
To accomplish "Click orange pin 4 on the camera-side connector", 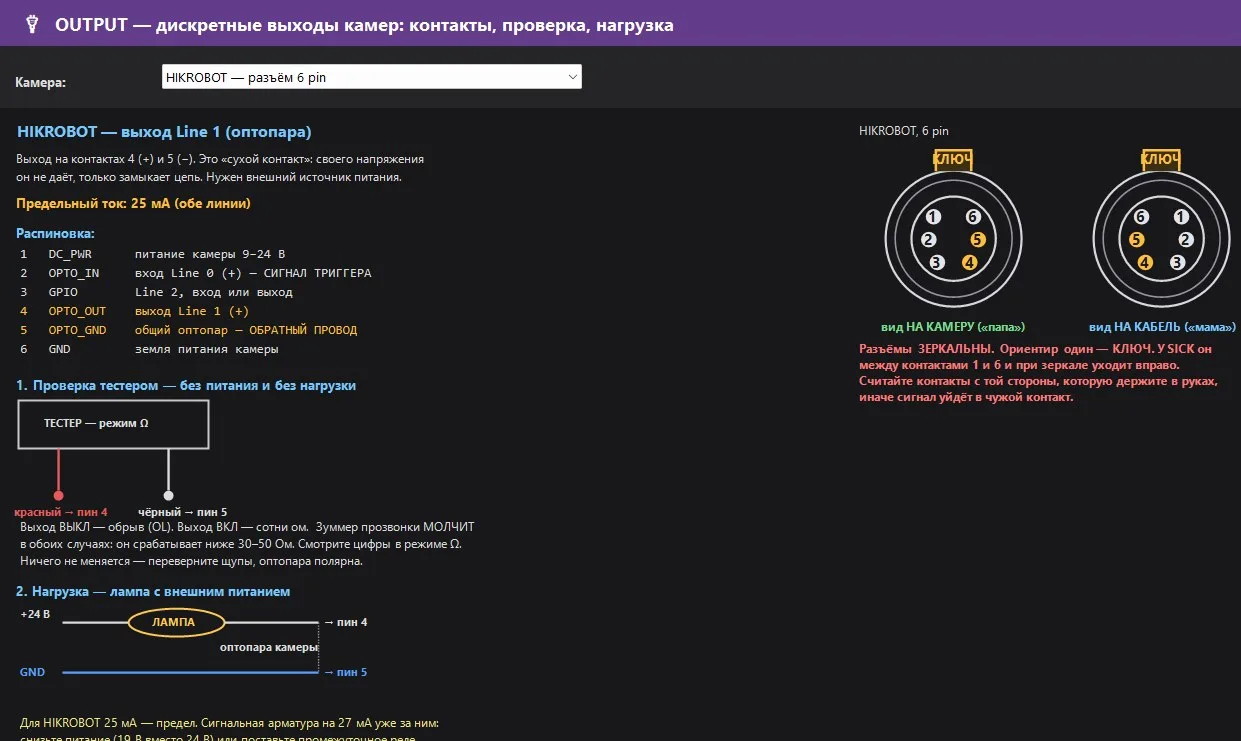I will [x=969, y=263].
